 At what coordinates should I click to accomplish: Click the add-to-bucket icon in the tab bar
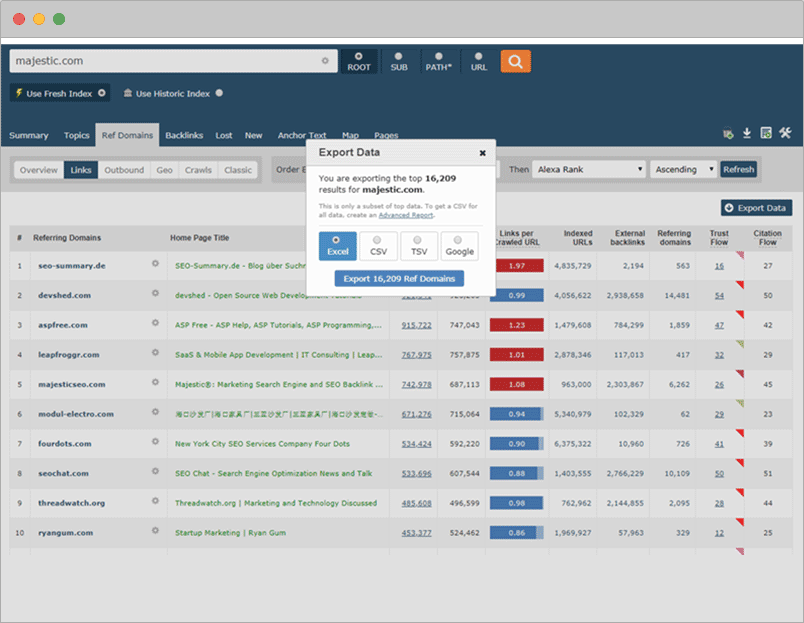pos(728,133)
